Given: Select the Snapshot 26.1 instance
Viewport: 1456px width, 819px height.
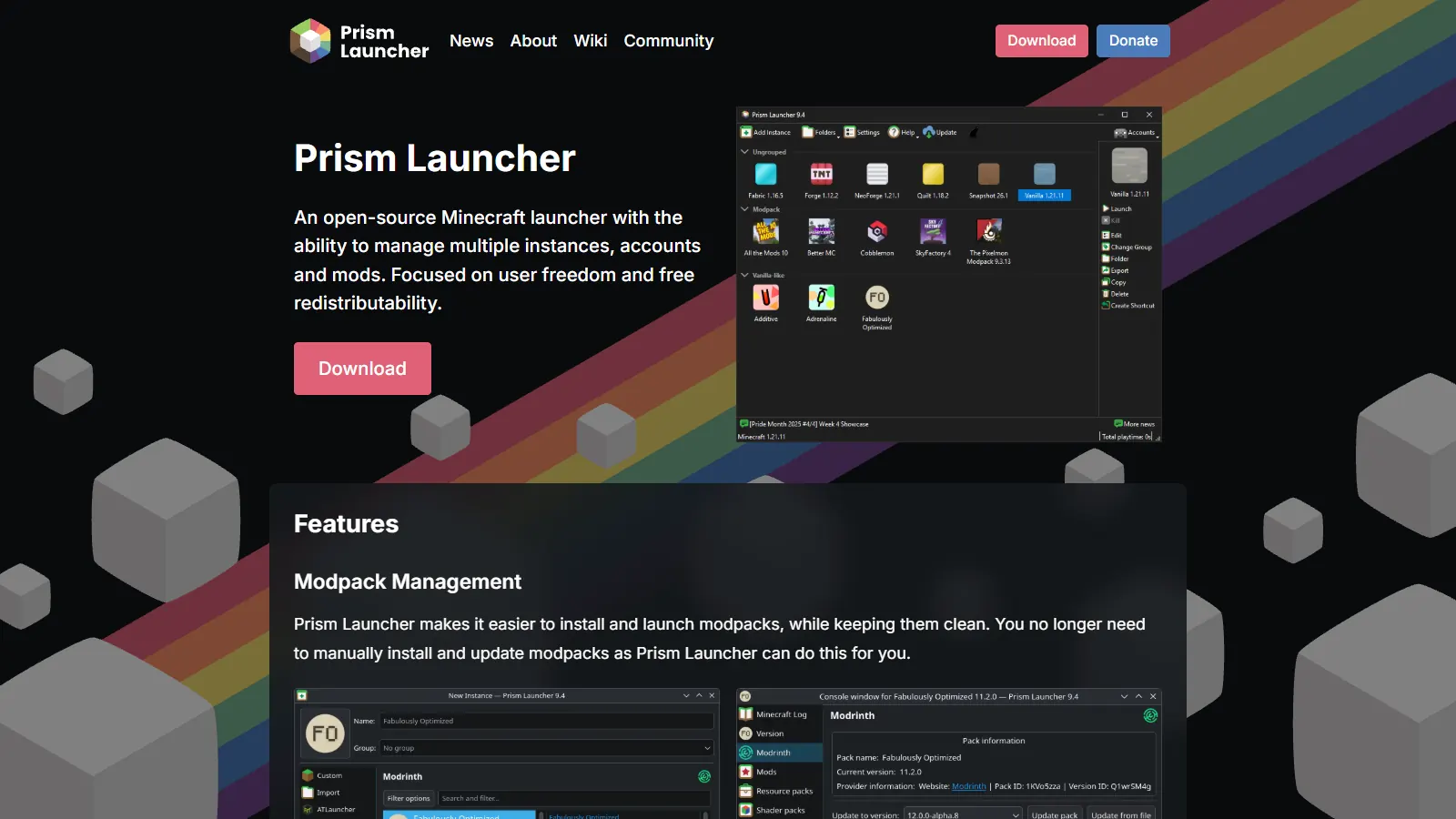Looking at the screenshot, I should tap(988, 174).
